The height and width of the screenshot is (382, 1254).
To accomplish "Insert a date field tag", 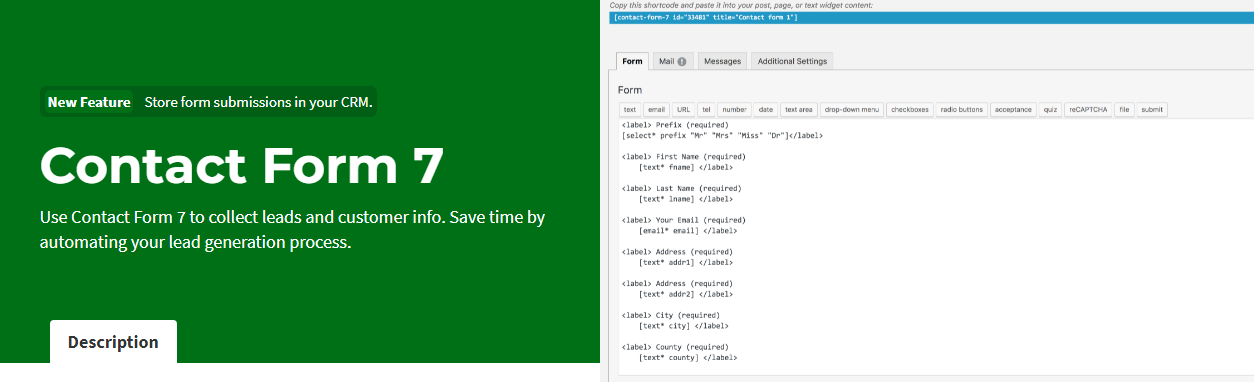I will tap(765, 110).
